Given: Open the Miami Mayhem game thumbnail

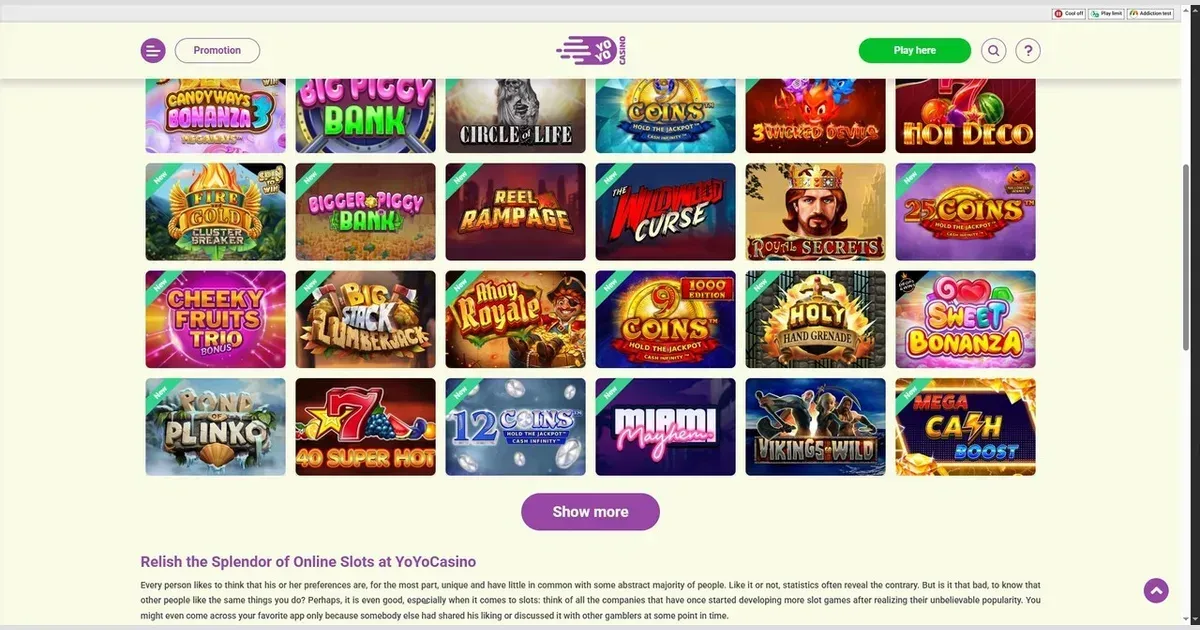Looking at the screenshot, I should click(665, 426).
